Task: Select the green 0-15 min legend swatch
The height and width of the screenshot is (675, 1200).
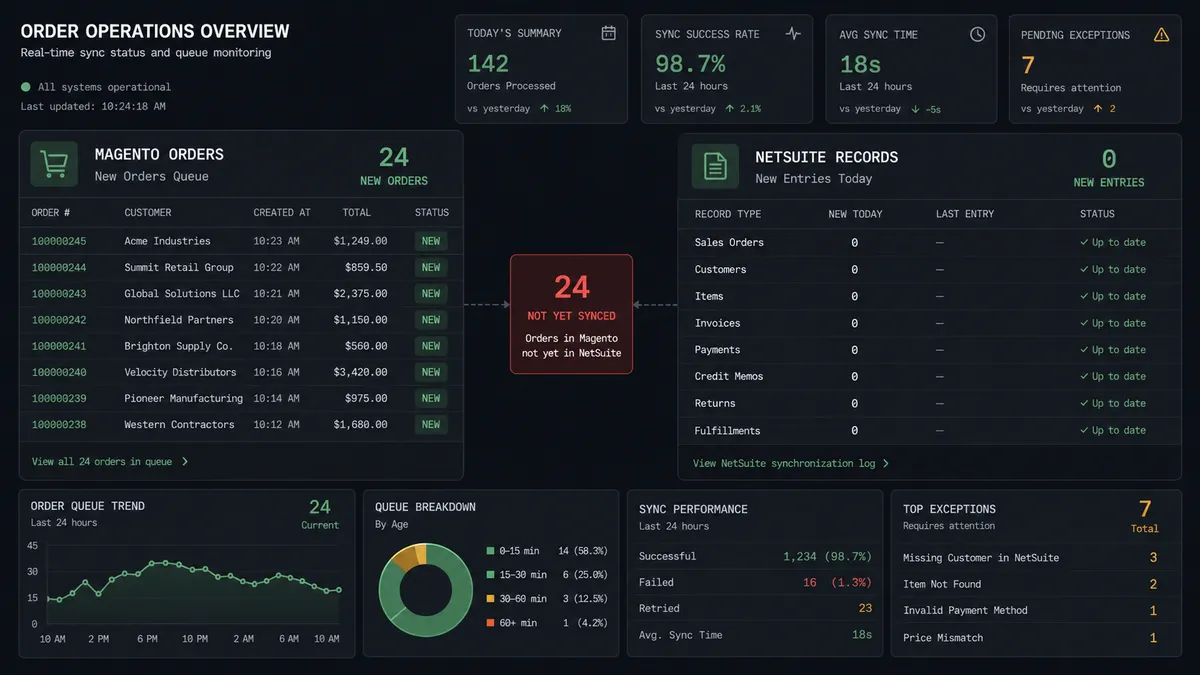Action: coord(490,551)
